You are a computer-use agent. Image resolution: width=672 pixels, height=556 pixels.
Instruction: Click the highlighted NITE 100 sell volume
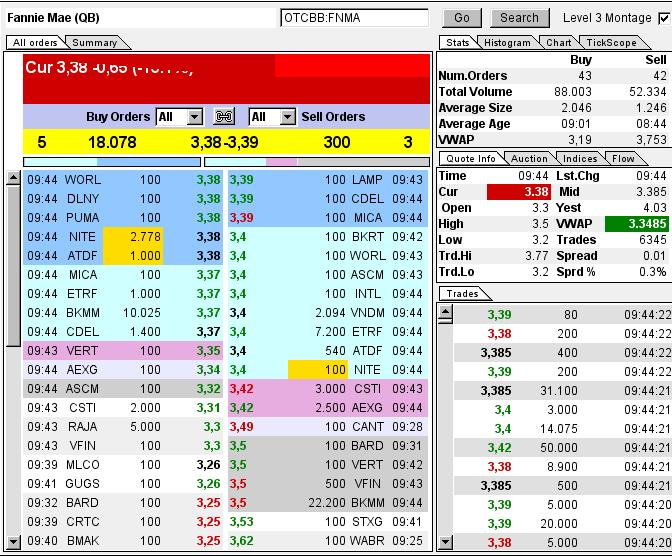coord(317,370)
